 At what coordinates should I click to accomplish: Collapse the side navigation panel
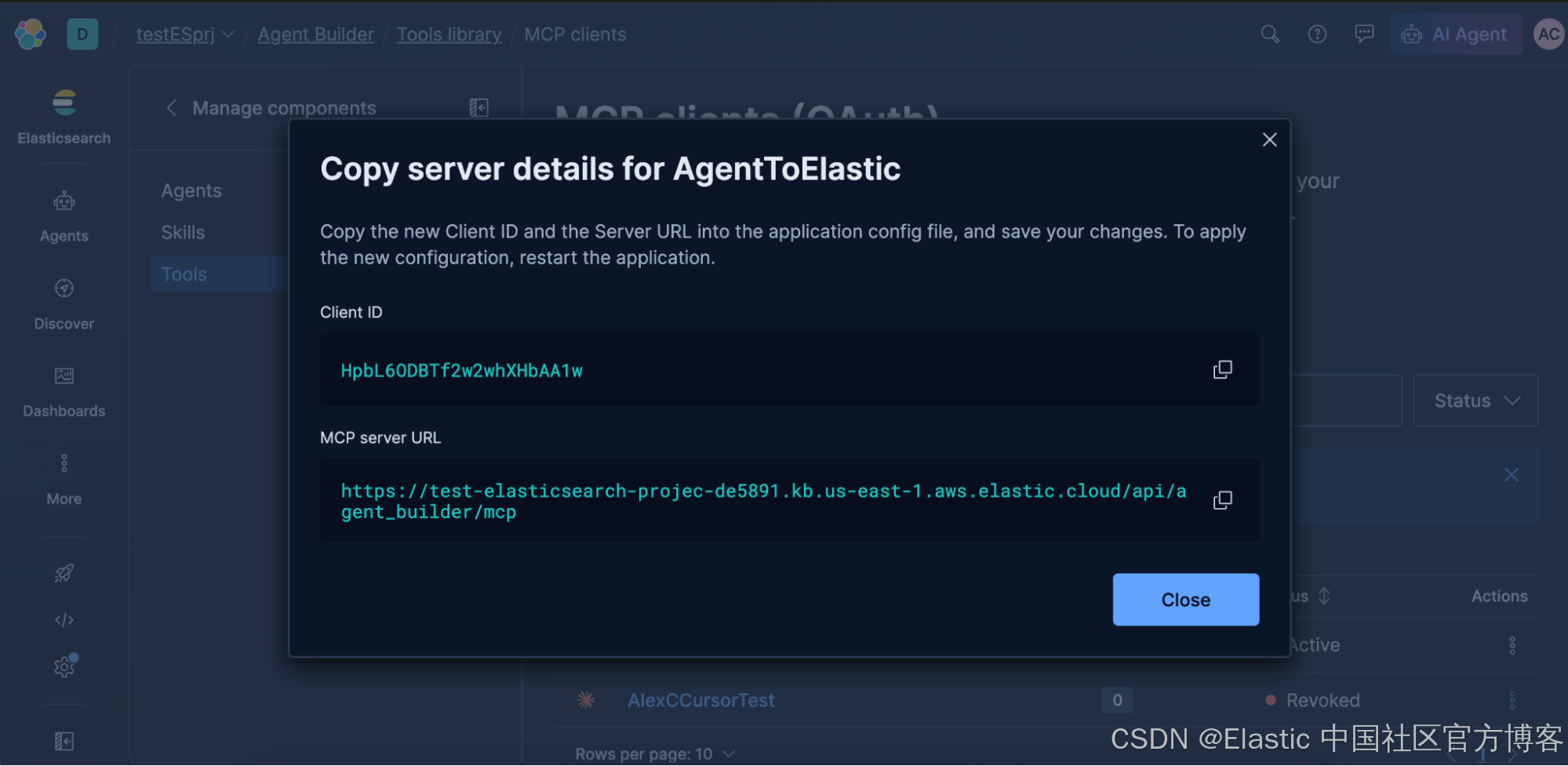coord(64,741)
